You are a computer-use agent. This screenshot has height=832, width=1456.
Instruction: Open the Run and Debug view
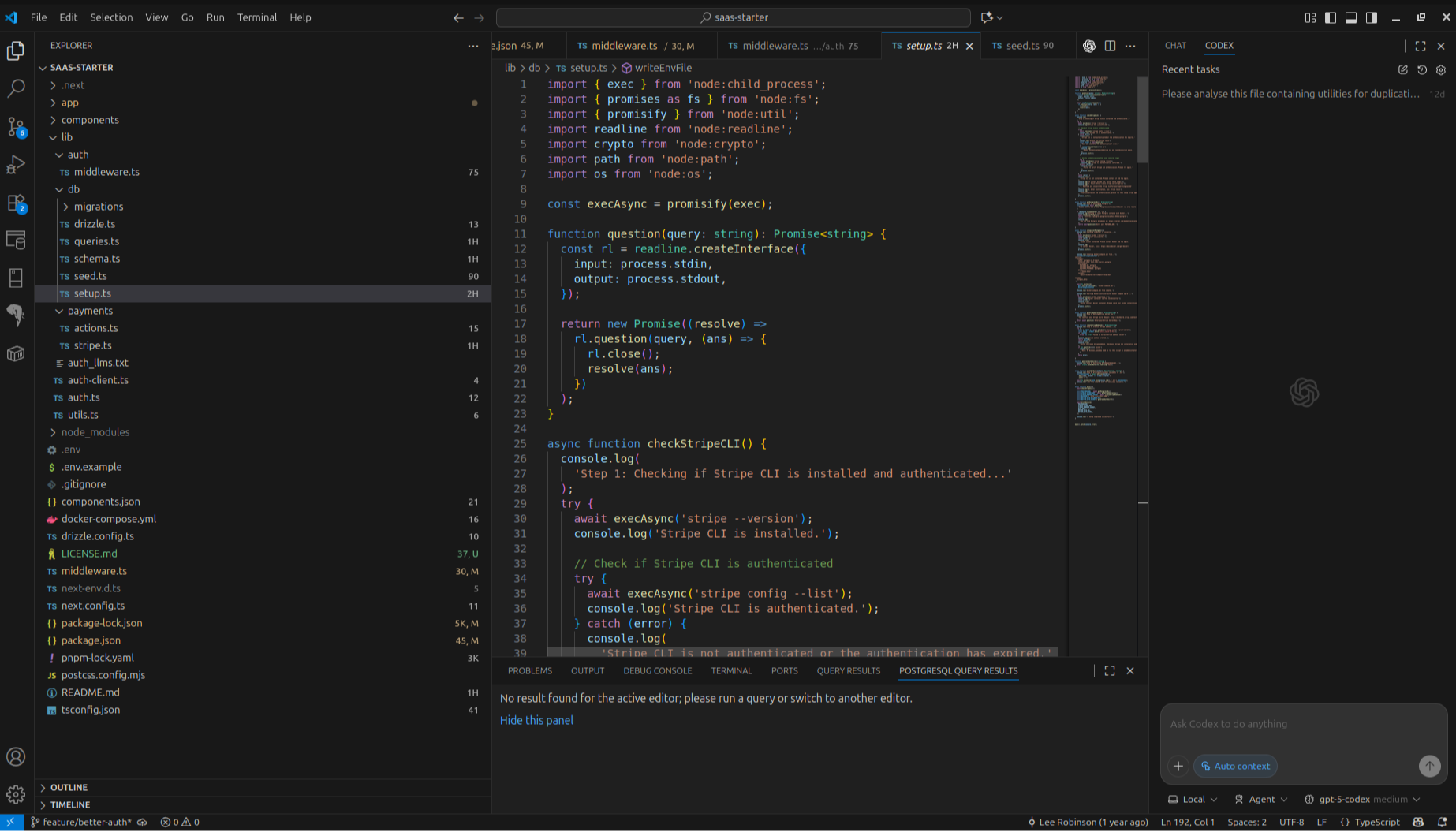(x=16, y=165)
